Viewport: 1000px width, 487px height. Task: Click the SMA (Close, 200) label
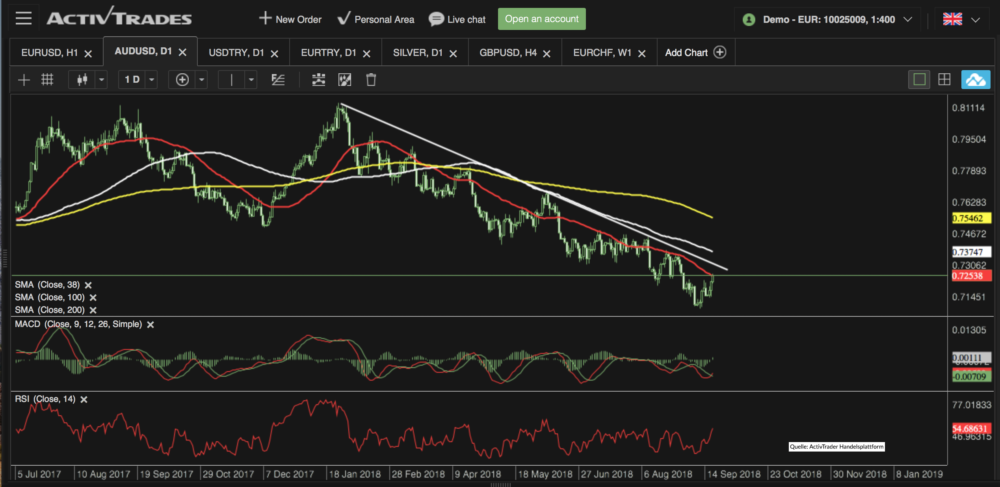(x=50, y=310)
